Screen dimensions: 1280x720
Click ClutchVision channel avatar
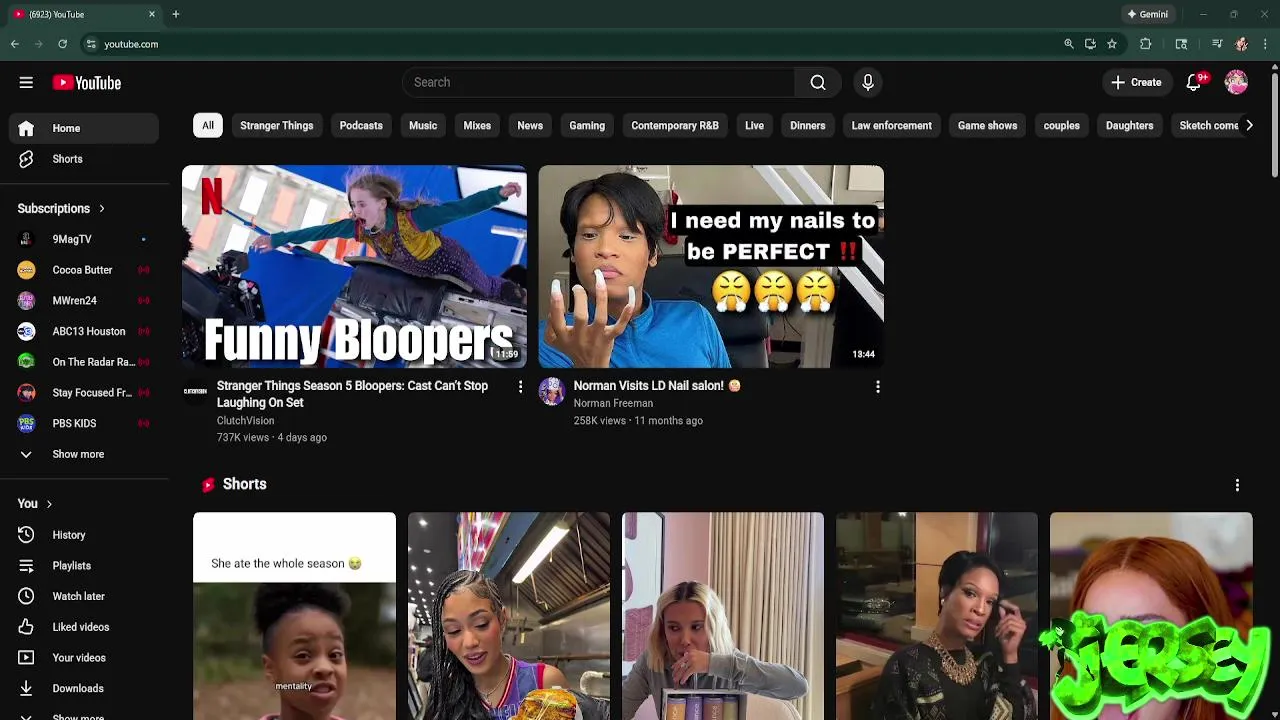(x=195, y=391)
